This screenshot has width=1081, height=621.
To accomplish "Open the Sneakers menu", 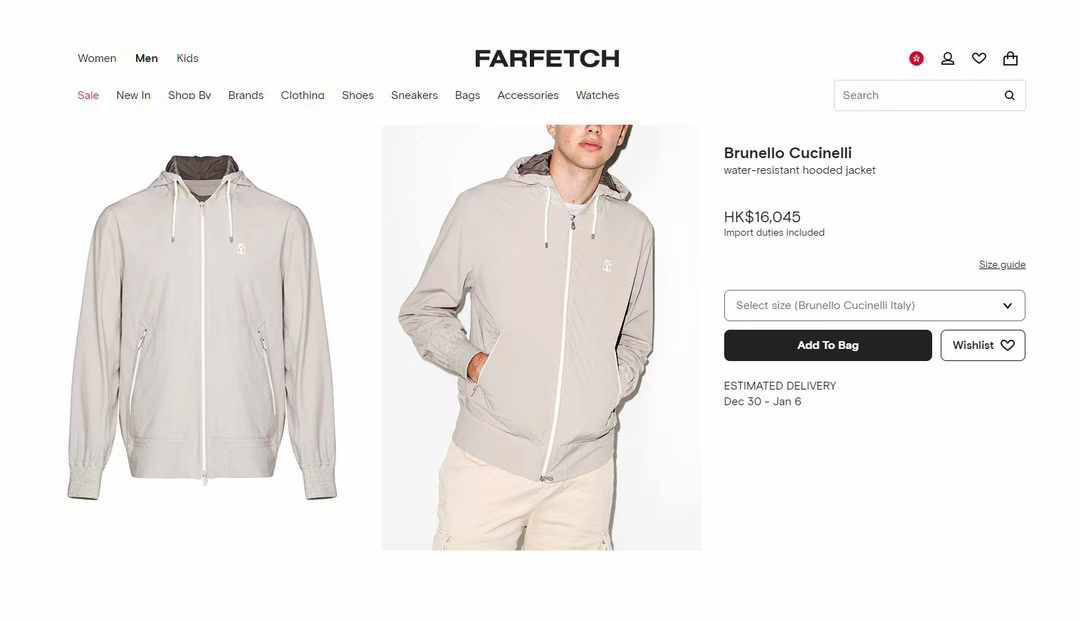I will [x=414, y=95].
